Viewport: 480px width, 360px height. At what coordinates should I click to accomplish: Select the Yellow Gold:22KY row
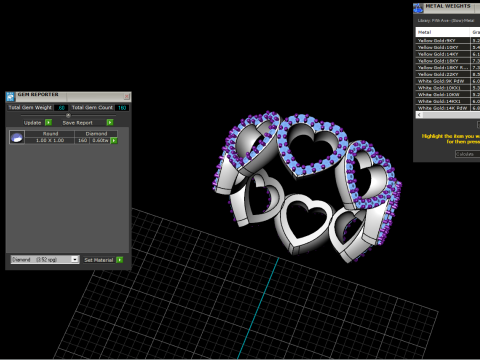448,74
